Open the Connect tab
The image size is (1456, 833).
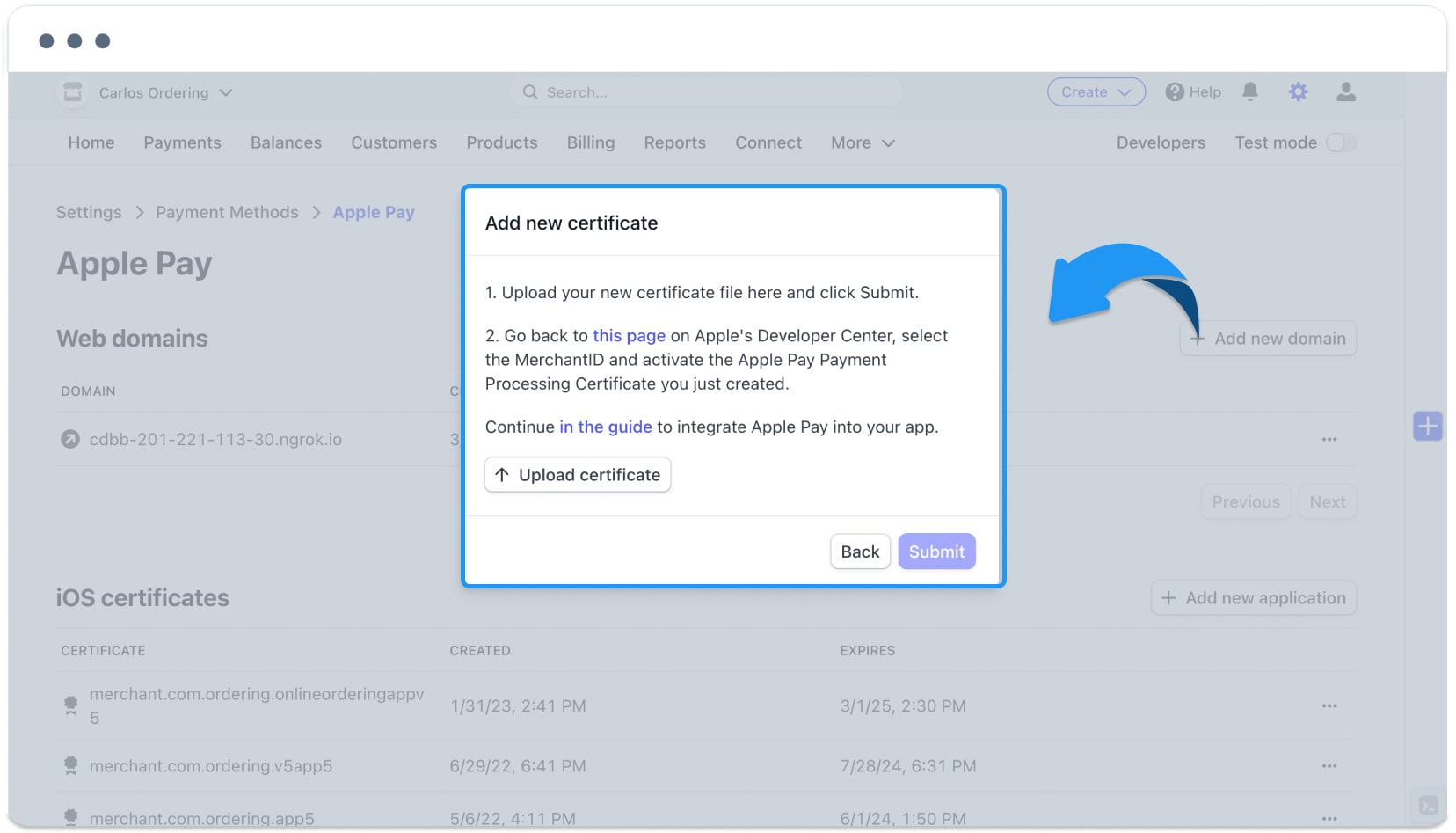coord(768,142)
